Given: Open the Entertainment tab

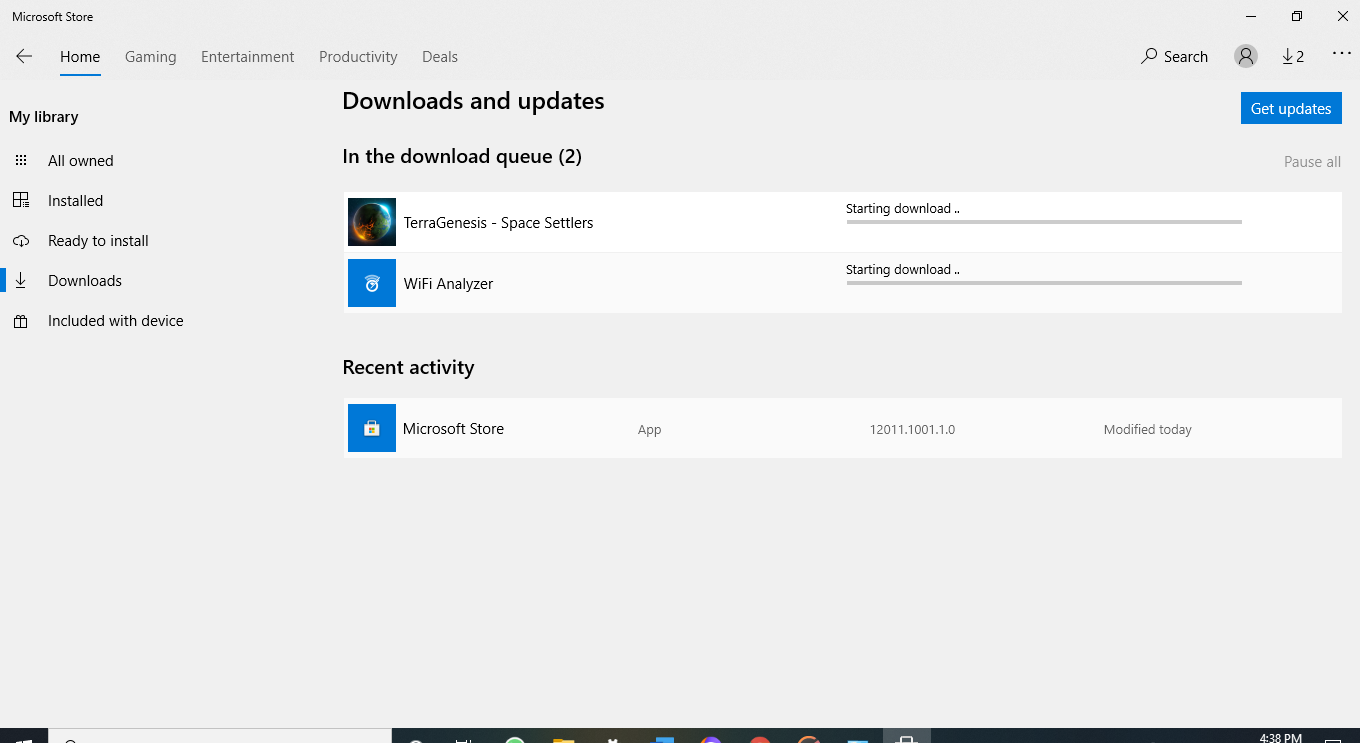Looking at the screenshot, I should 248,57.
